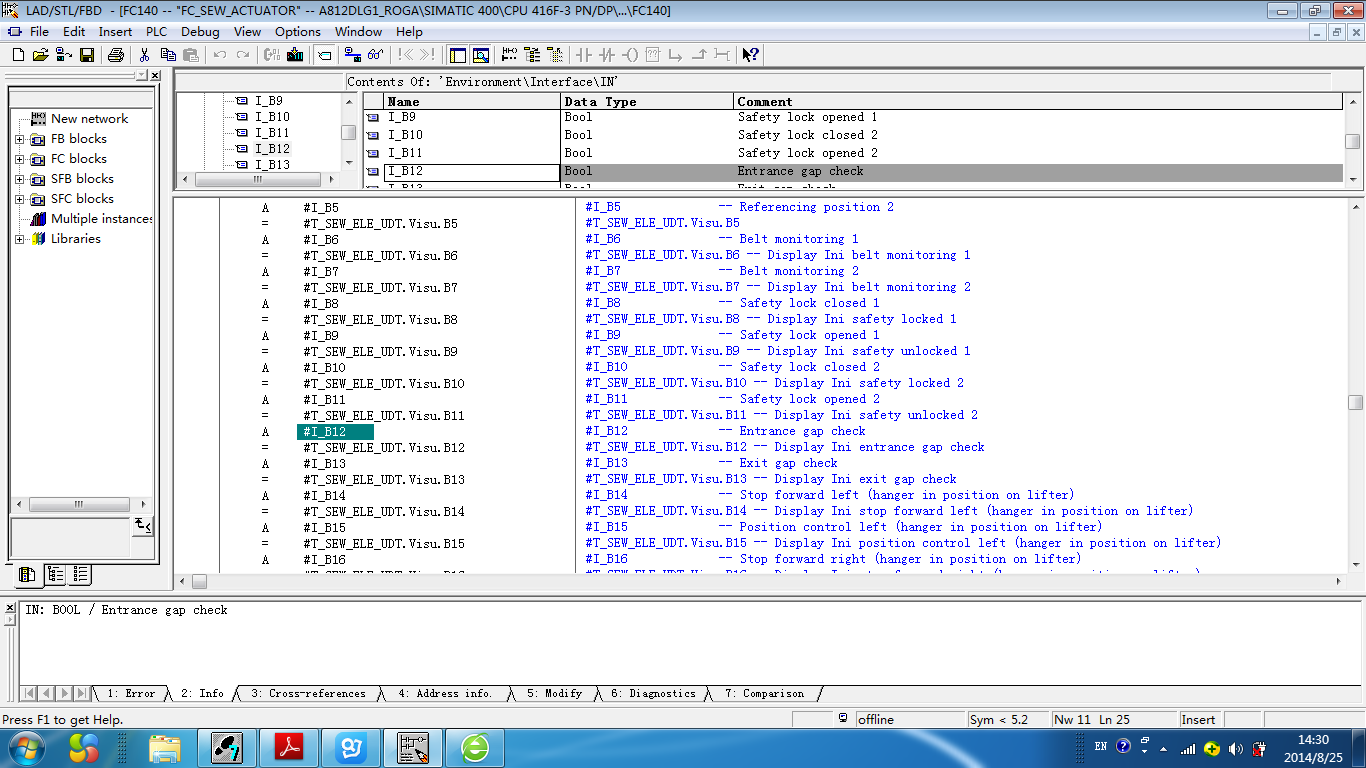
Task: Click the online/offline connection icon
Action: click(x=353, y=55)
